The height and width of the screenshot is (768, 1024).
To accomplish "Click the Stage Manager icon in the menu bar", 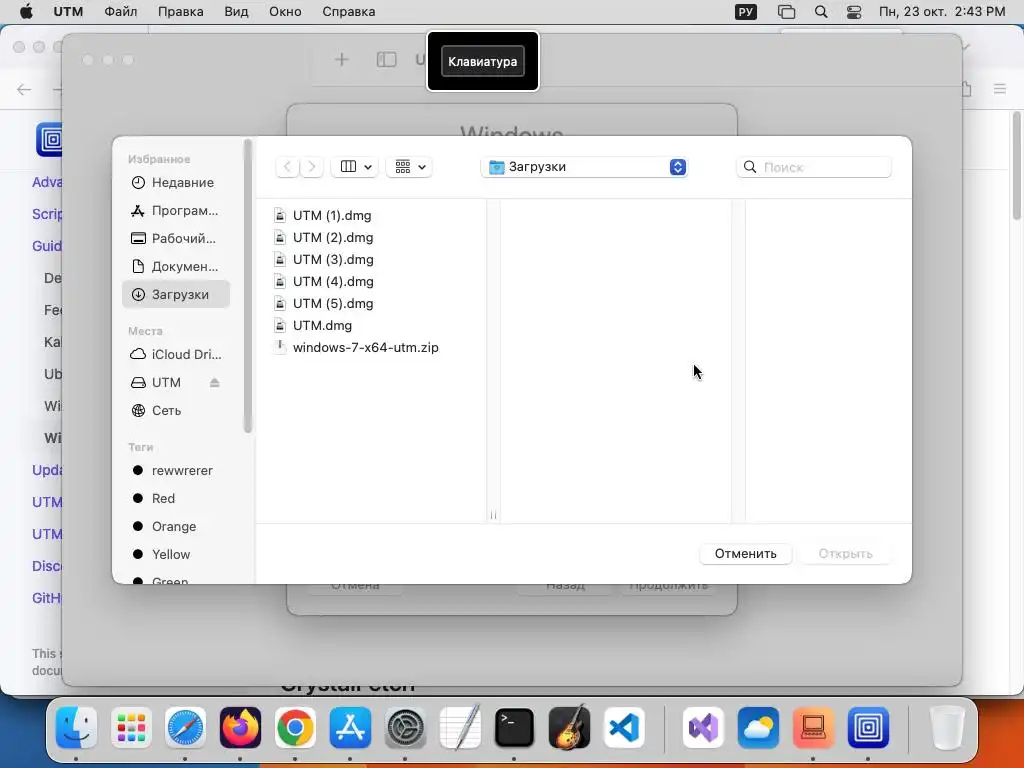I will [786, 12].
